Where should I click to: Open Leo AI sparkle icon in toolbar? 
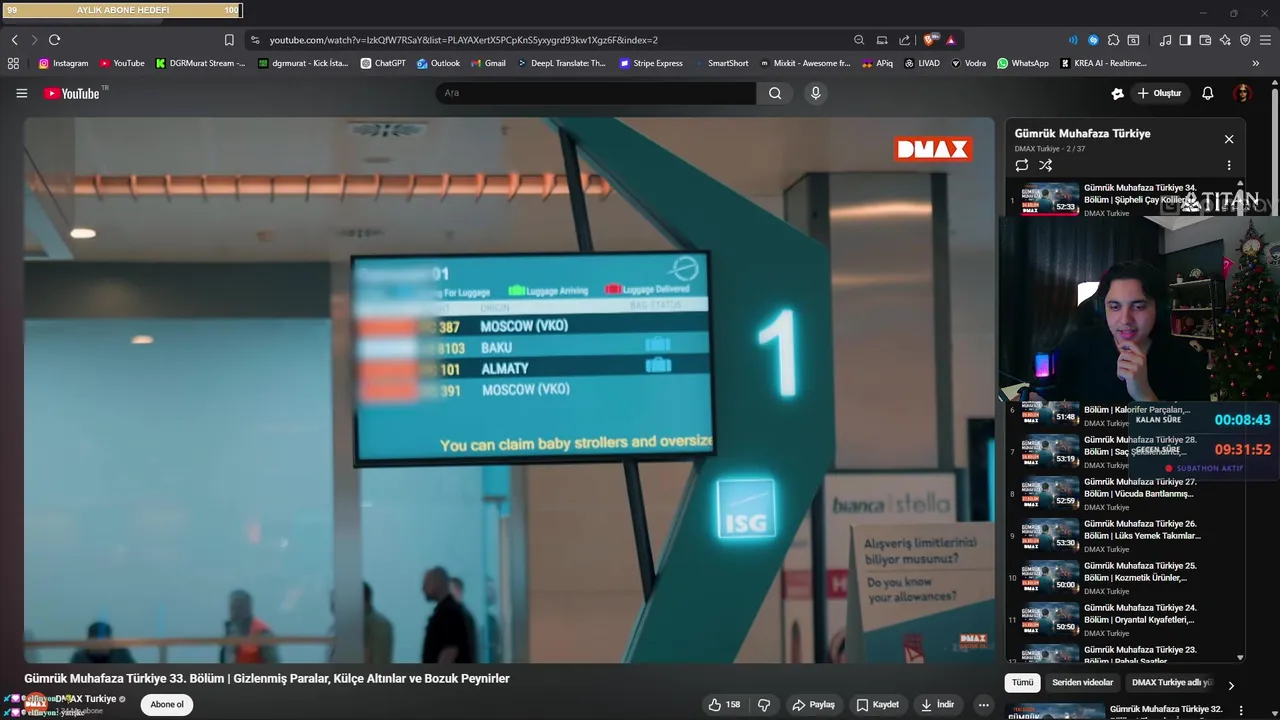(1225, 40)
